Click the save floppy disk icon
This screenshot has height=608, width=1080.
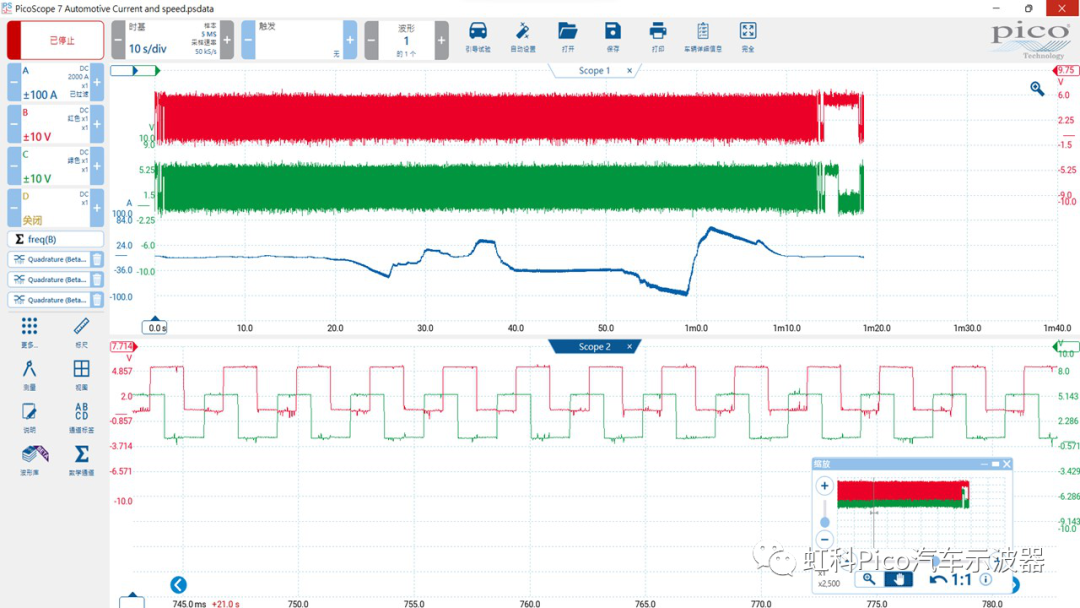[x=612, y=37]
